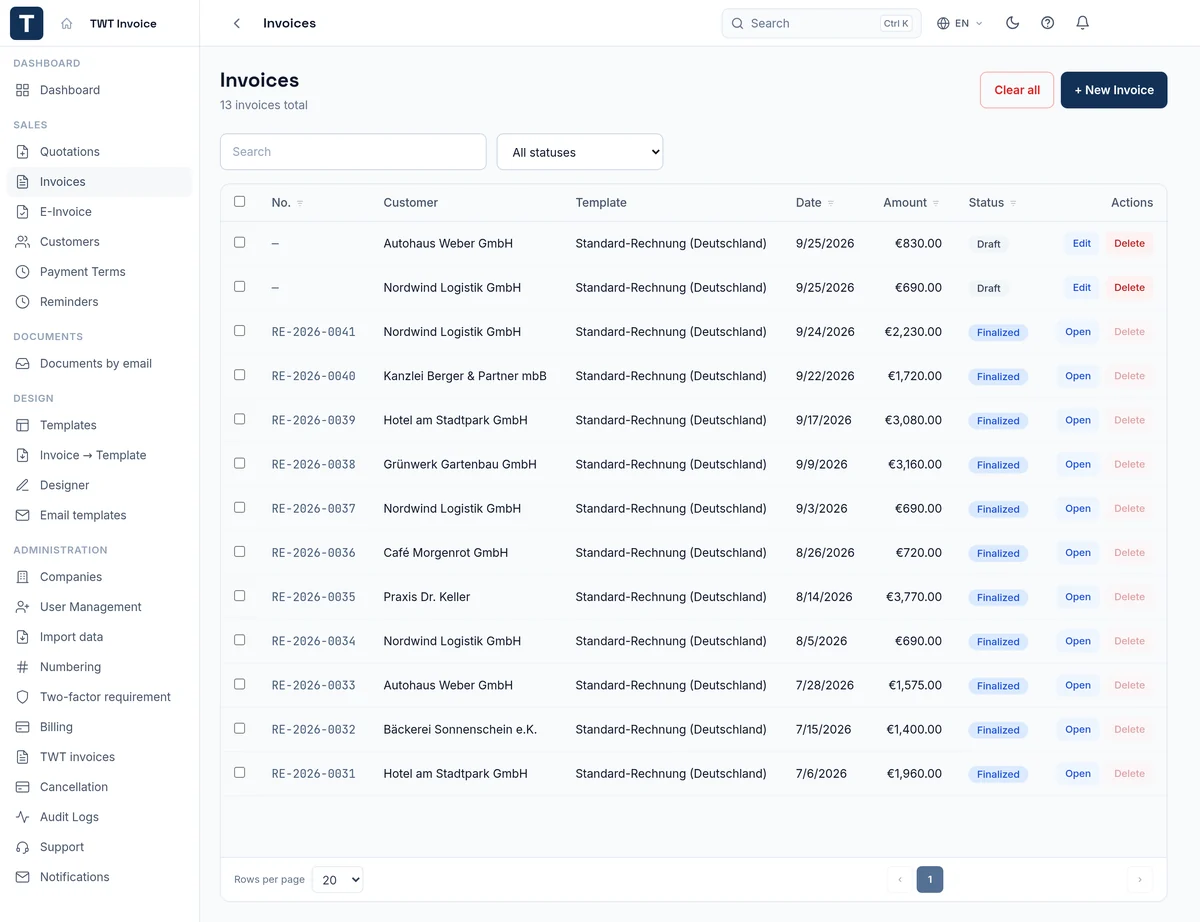Screen dimensions: 1200x922
Task: Open invoice RE-2026-0041
Action: coord(1078,332)
